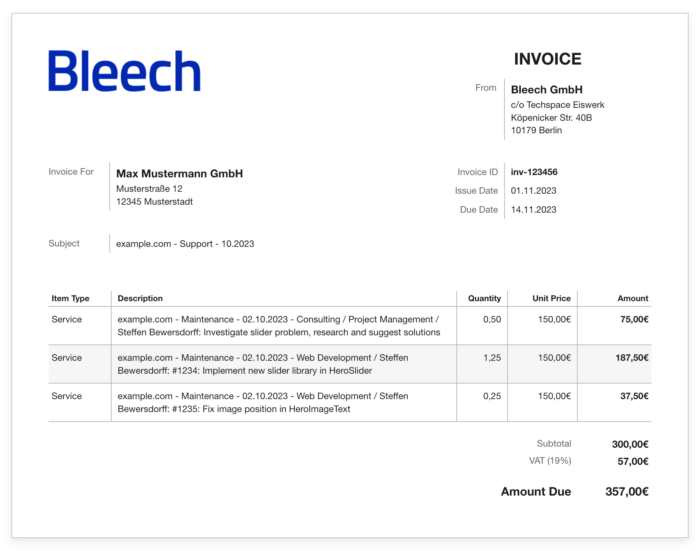Click the #1234 slider library line description
Viewport: 700px width, 551px height.
(263, 364)
